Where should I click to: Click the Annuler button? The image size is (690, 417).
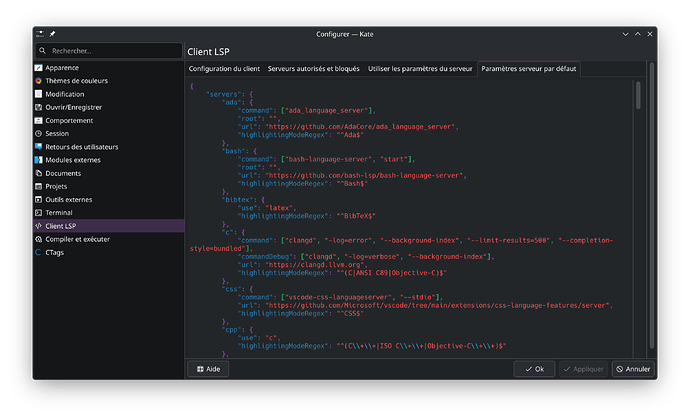634,369
